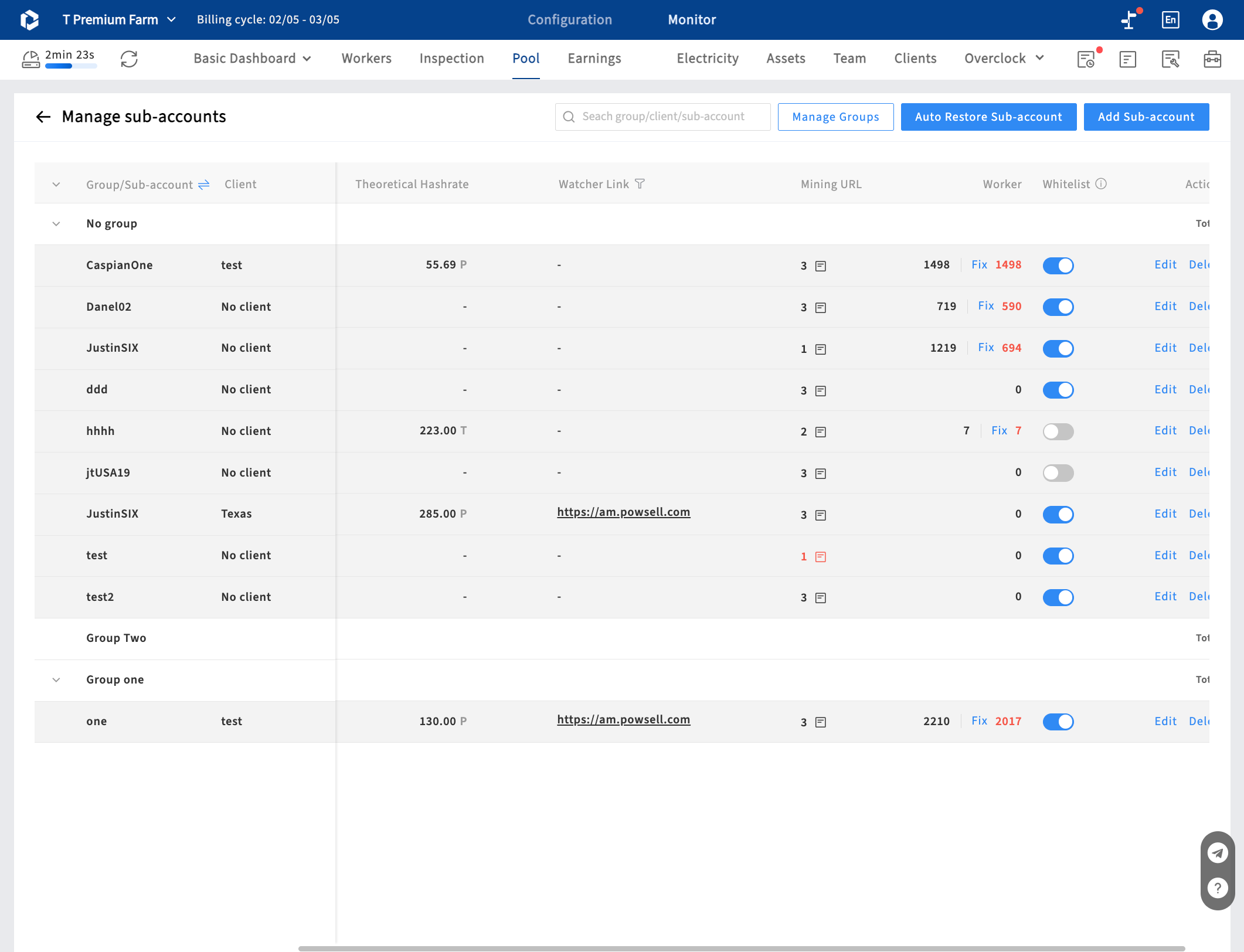The width and height of the screenshot is (1244, 952).
Task: Open the Overclock dropdown menu
Action: pyautogui.click(x=1004, y=59)
